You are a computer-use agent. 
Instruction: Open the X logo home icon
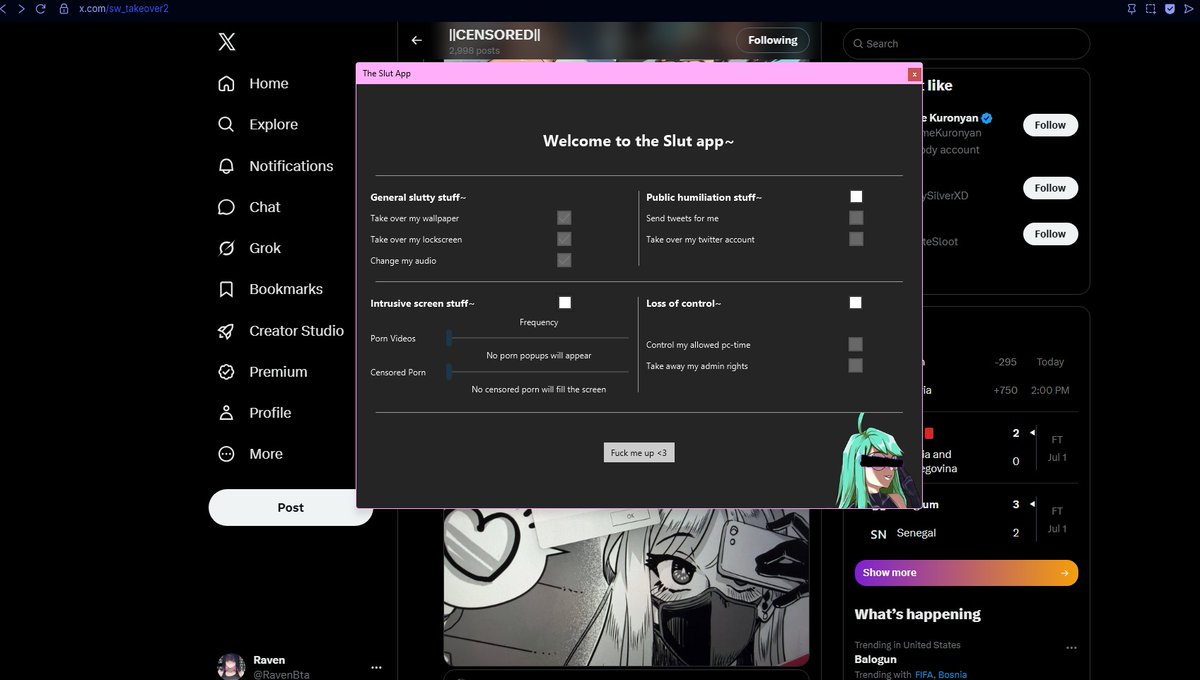(227, 42)
